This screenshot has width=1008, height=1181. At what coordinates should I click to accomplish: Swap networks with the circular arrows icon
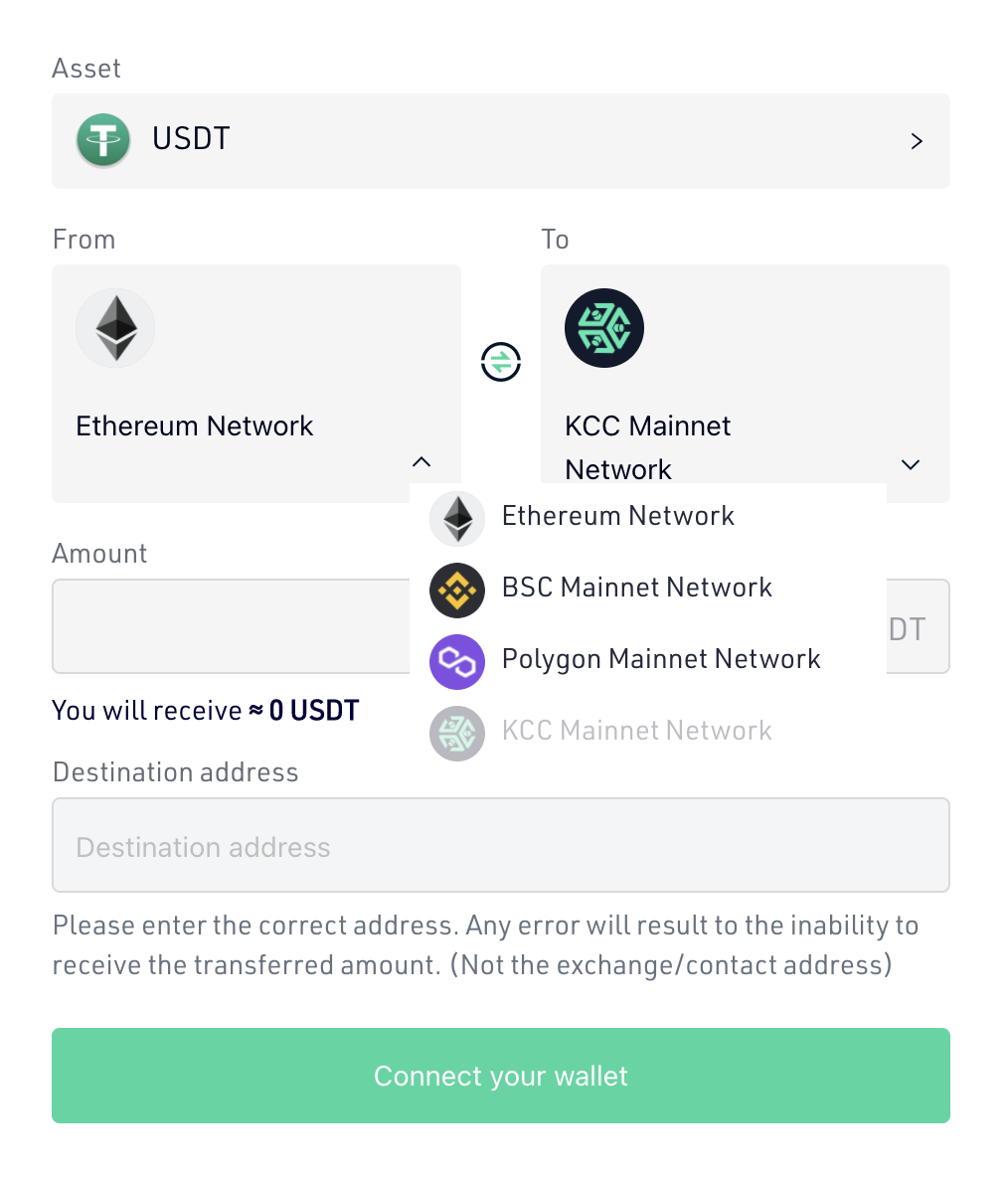tap(501, 362)
